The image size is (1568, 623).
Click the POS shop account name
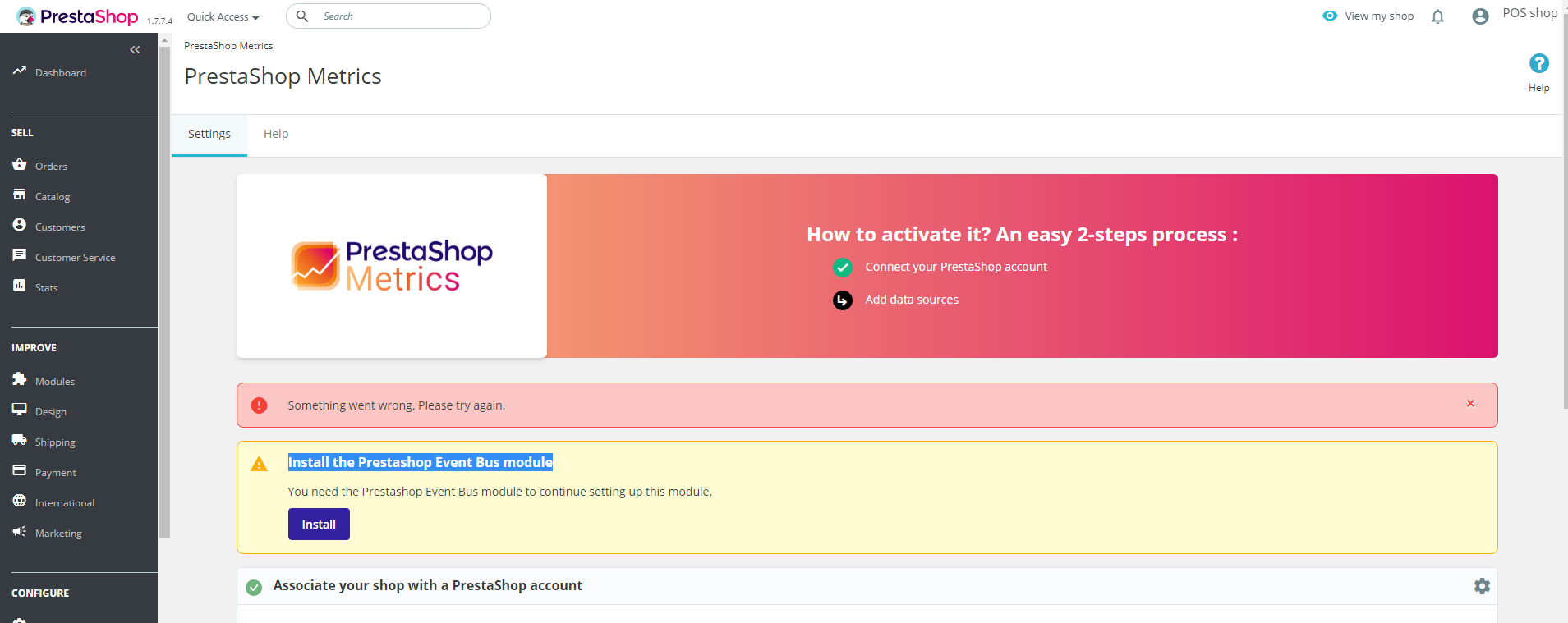point(1530,13)
